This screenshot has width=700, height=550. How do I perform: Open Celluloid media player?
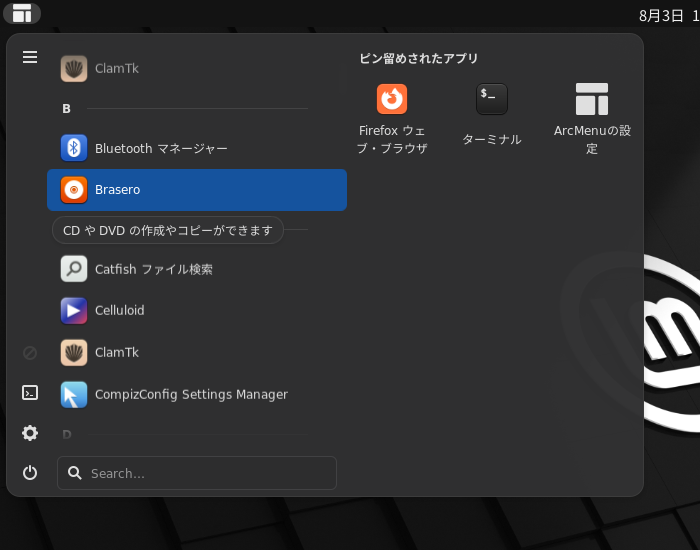click(197, 310)
